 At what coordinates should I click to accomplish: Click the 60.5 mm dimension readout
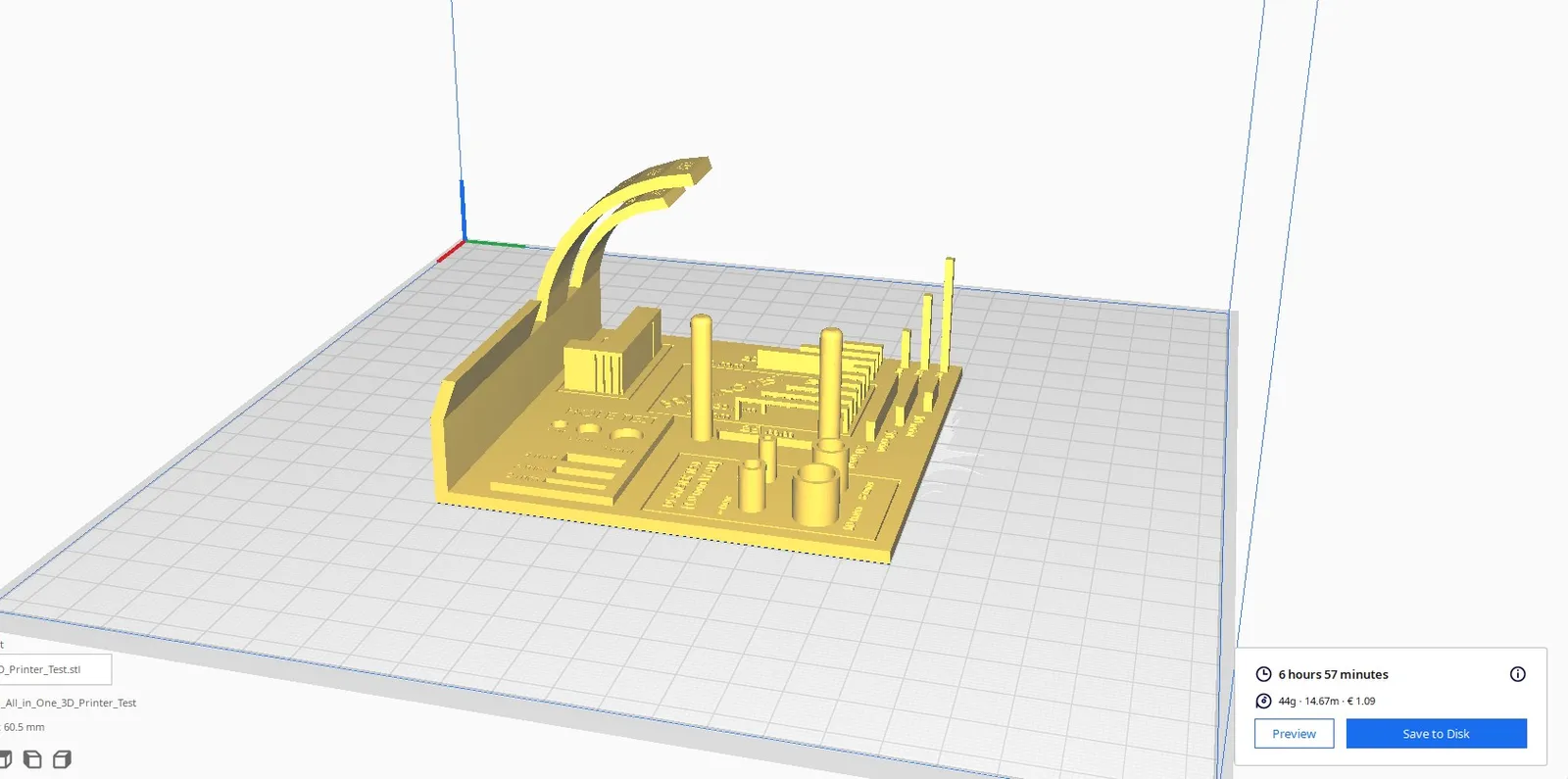pyautogui.click(x=24, y=727)
